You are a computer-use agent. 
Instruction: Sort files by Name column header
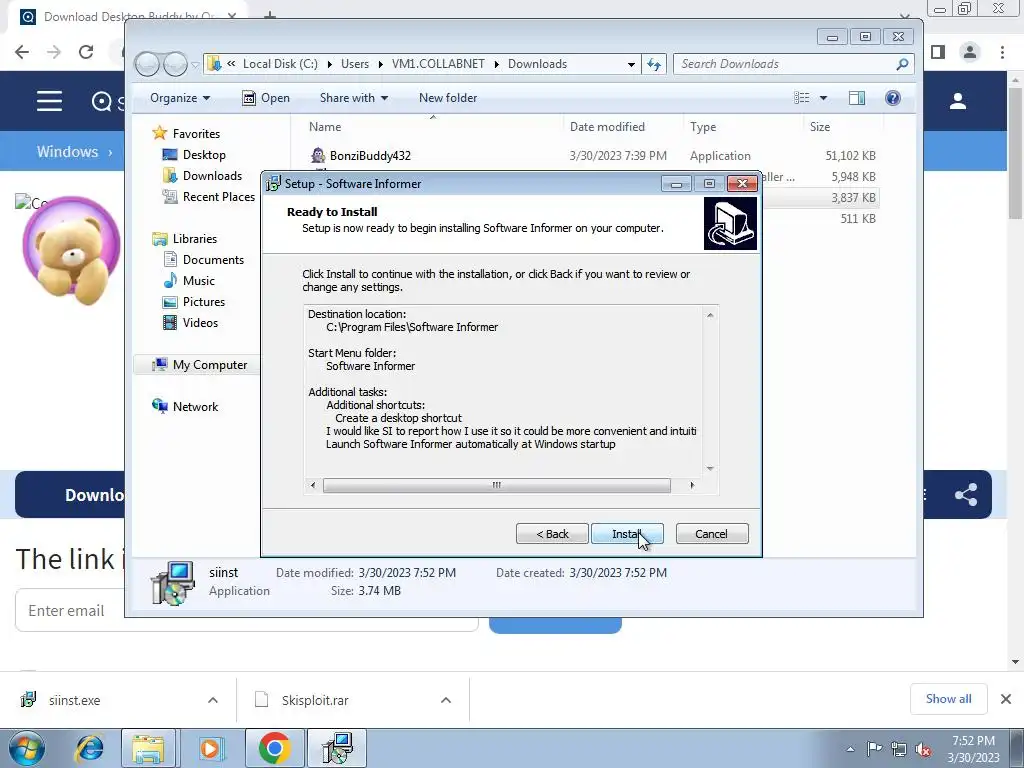click(x=325, y=127)
